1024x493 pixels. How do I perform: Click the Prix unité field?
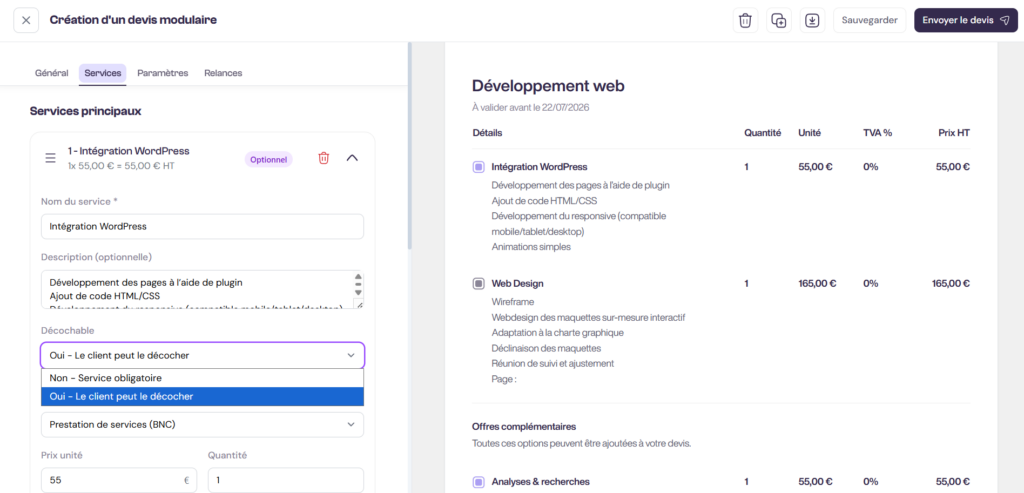tap(119, 480)
